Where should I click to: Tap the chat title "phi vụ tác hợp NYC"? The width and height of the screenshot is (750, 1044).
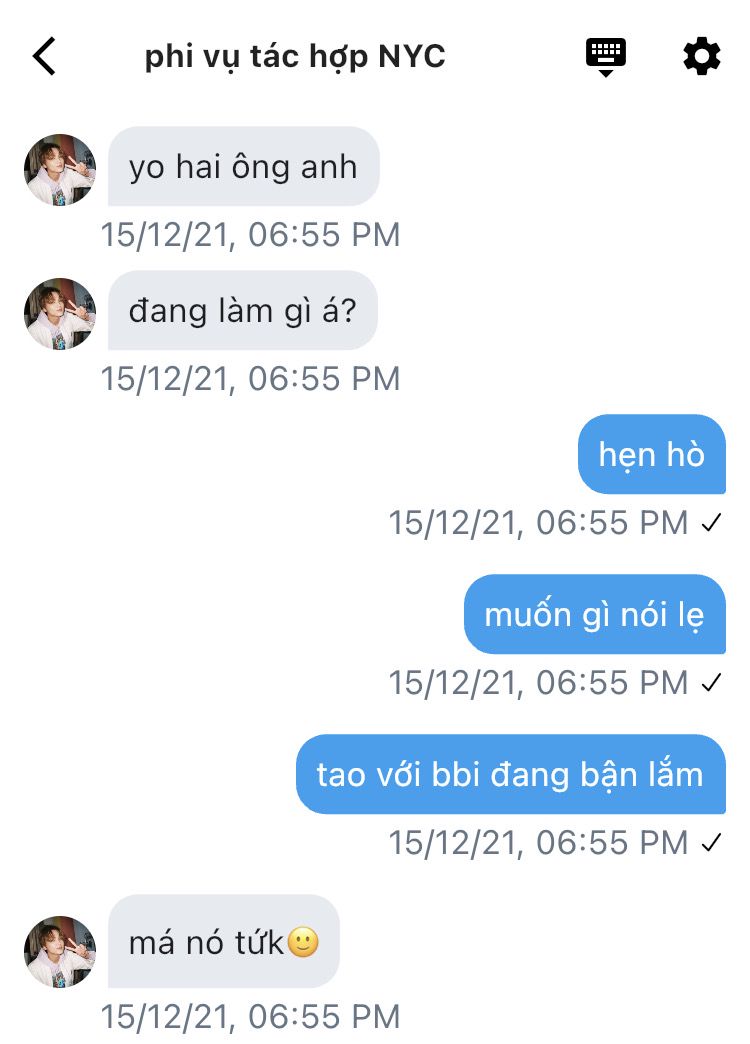click(x=295, y=57)
